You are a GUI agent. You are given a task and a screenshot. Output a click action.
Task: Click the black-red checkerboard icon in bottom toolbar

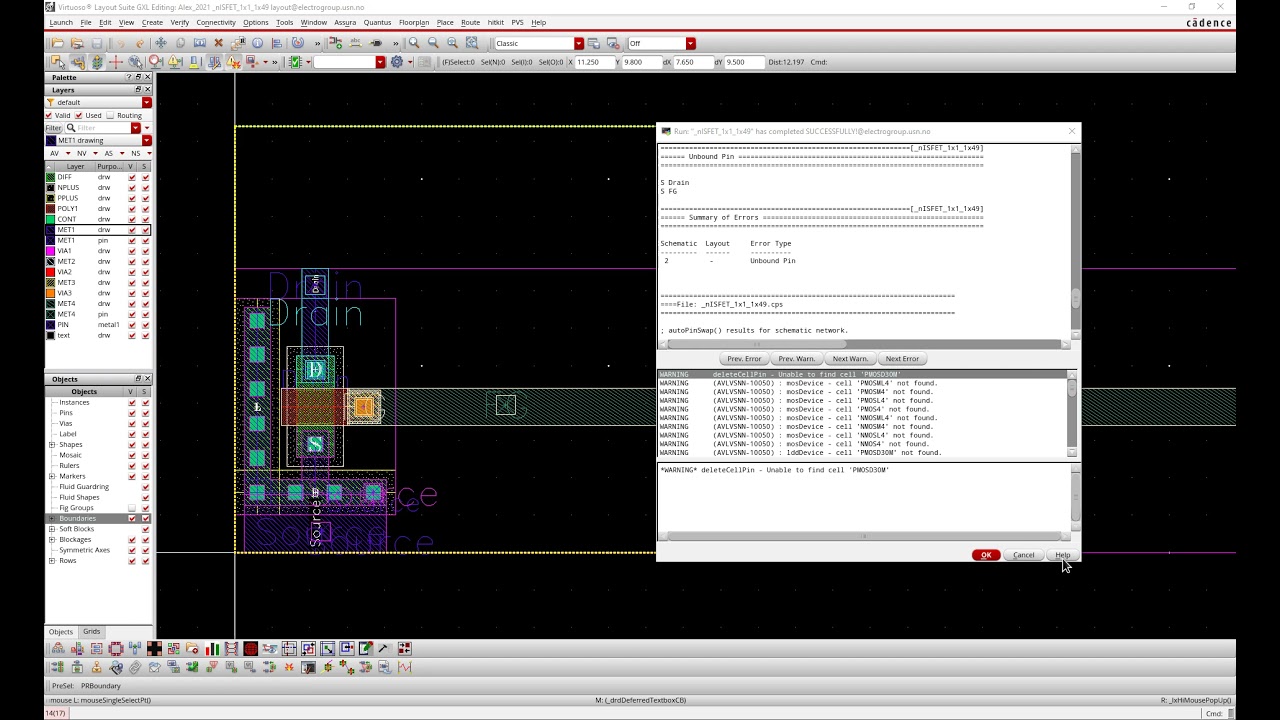(154, 649)
